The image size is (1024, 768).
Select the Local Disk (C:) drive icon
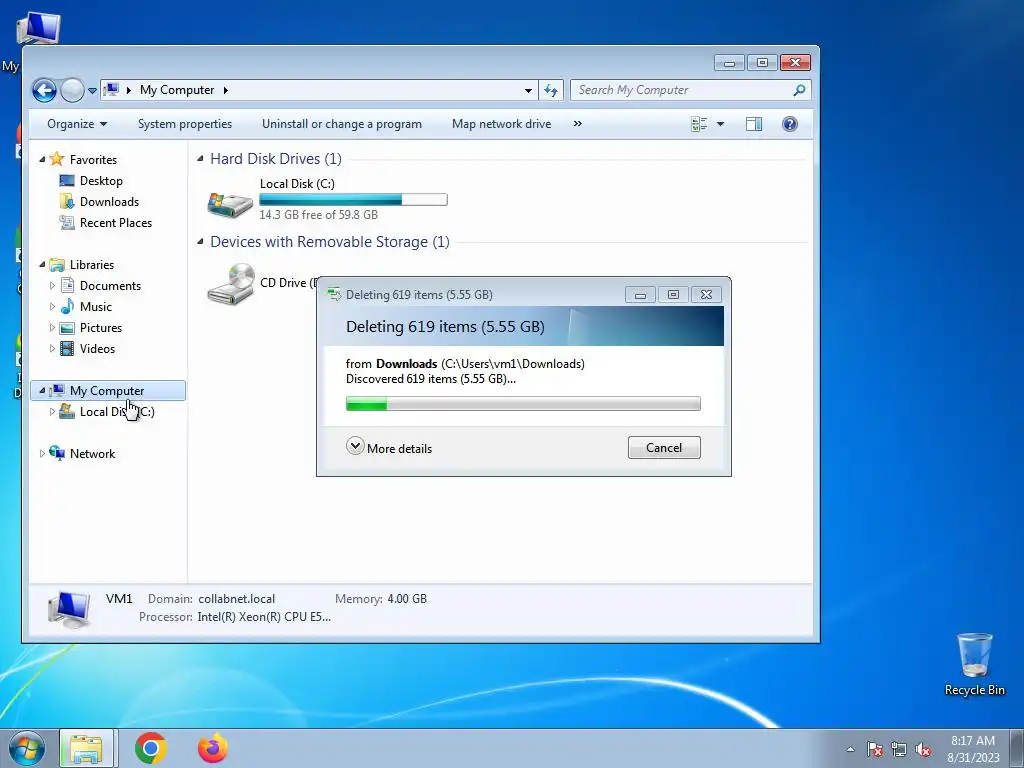coord(230,204)
